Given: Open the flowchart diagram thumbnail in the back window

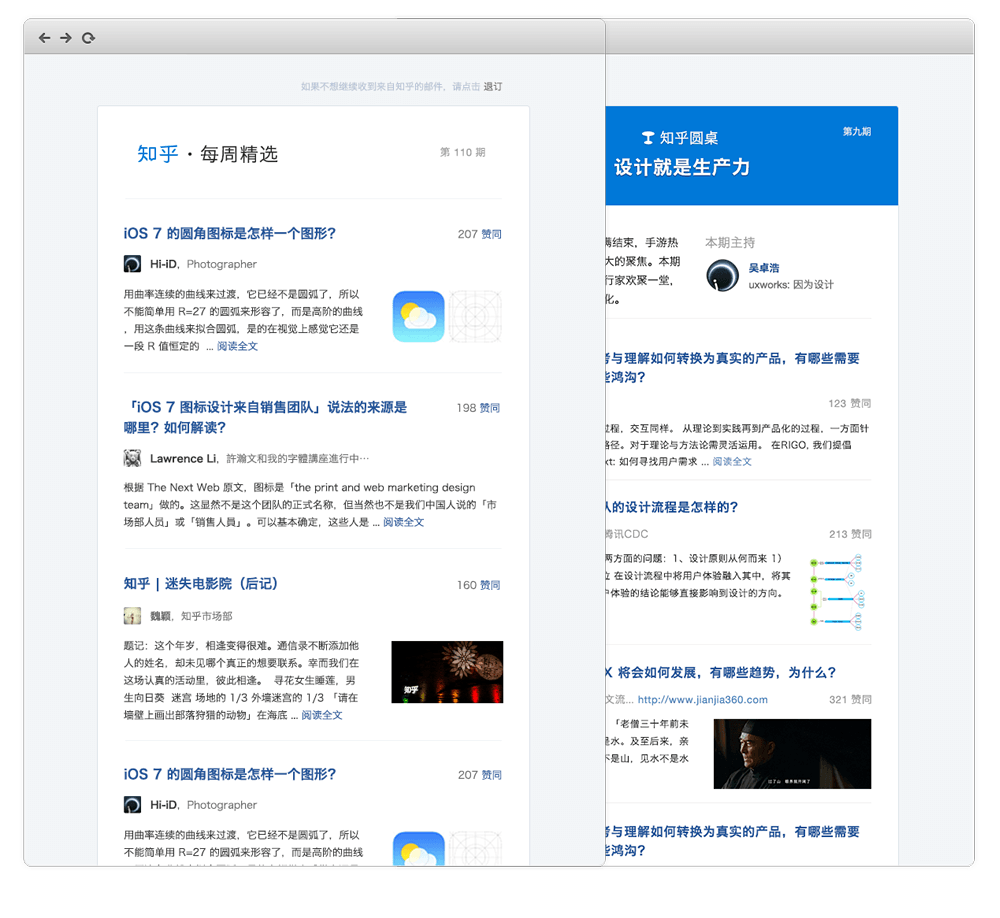Looking at the screenshot, I should click(837, 592).
